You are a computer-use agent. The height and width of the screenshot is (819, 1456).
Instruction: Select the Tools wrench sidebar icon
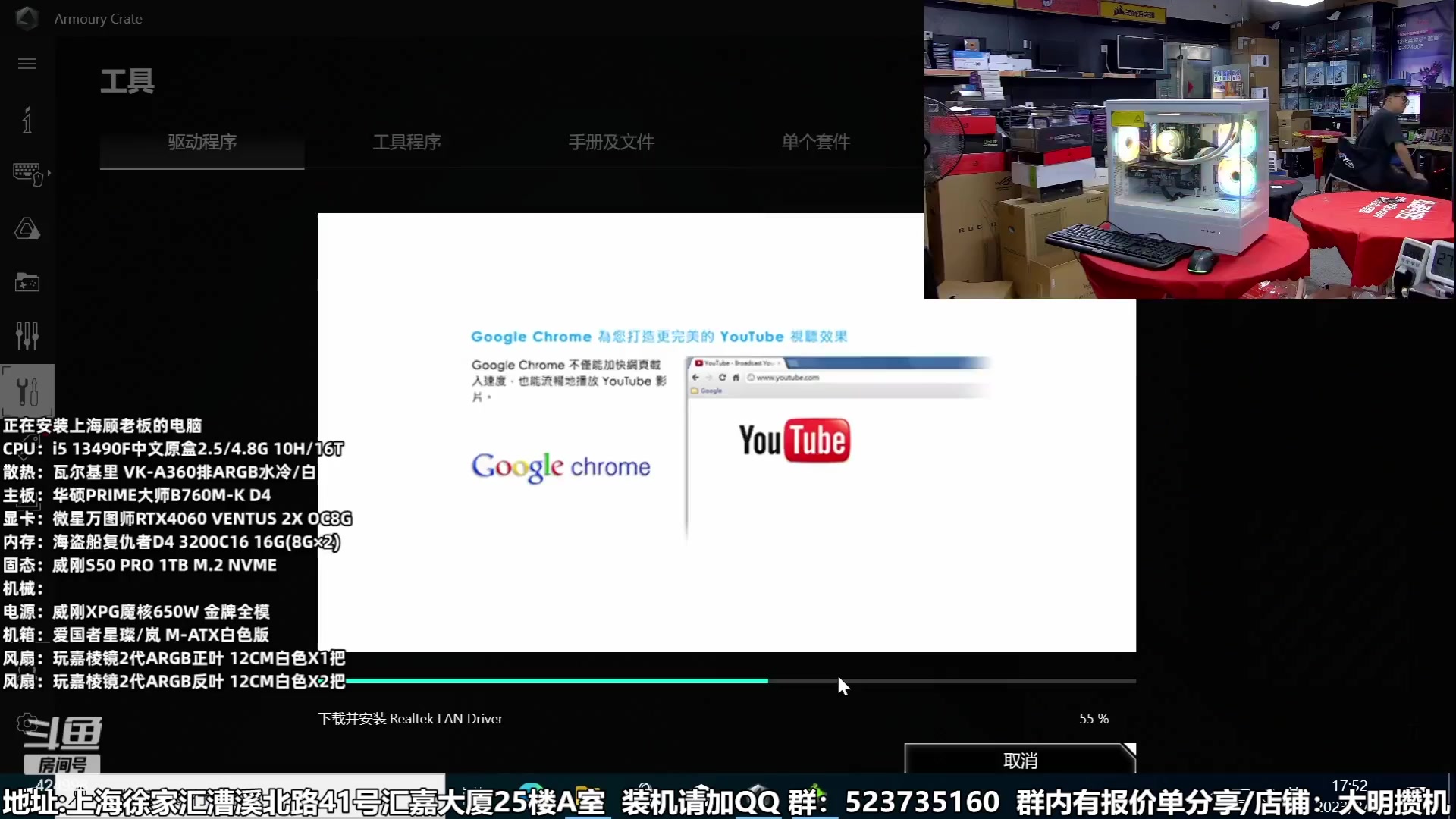27,391
